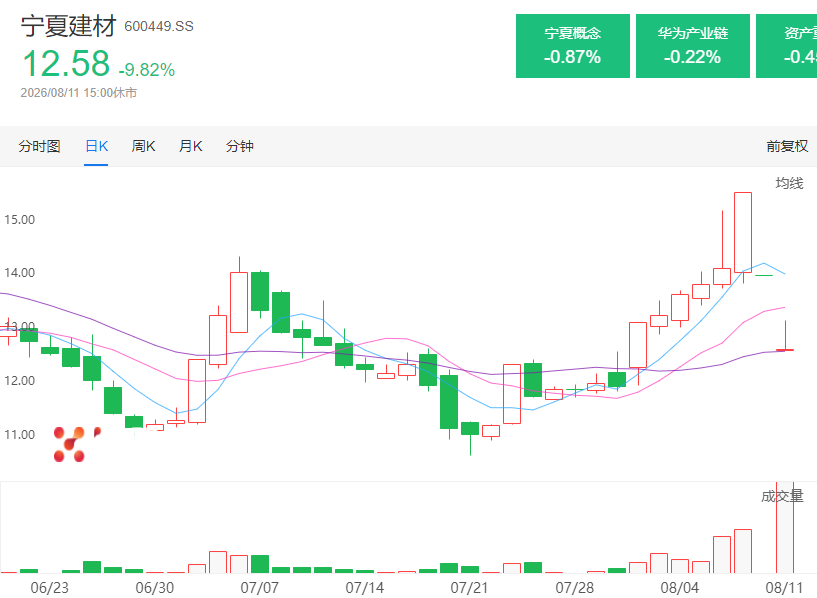The image size is (817, 598).
Task: Click the 14.00 price axis label
Action: (x=20, y=273)
